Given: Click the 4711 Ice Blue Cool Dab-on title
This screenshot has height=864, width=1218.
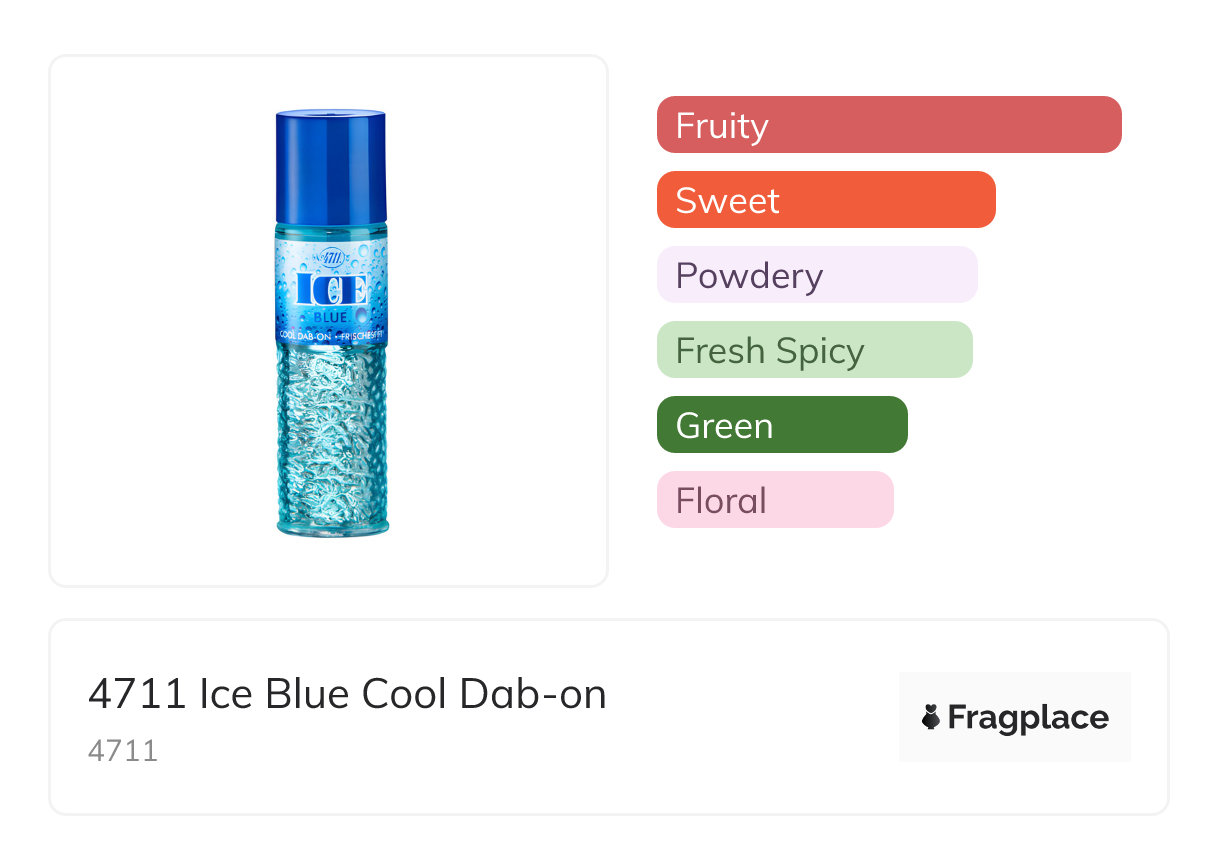Looking at the screenshot, I should tap(347, 694).
